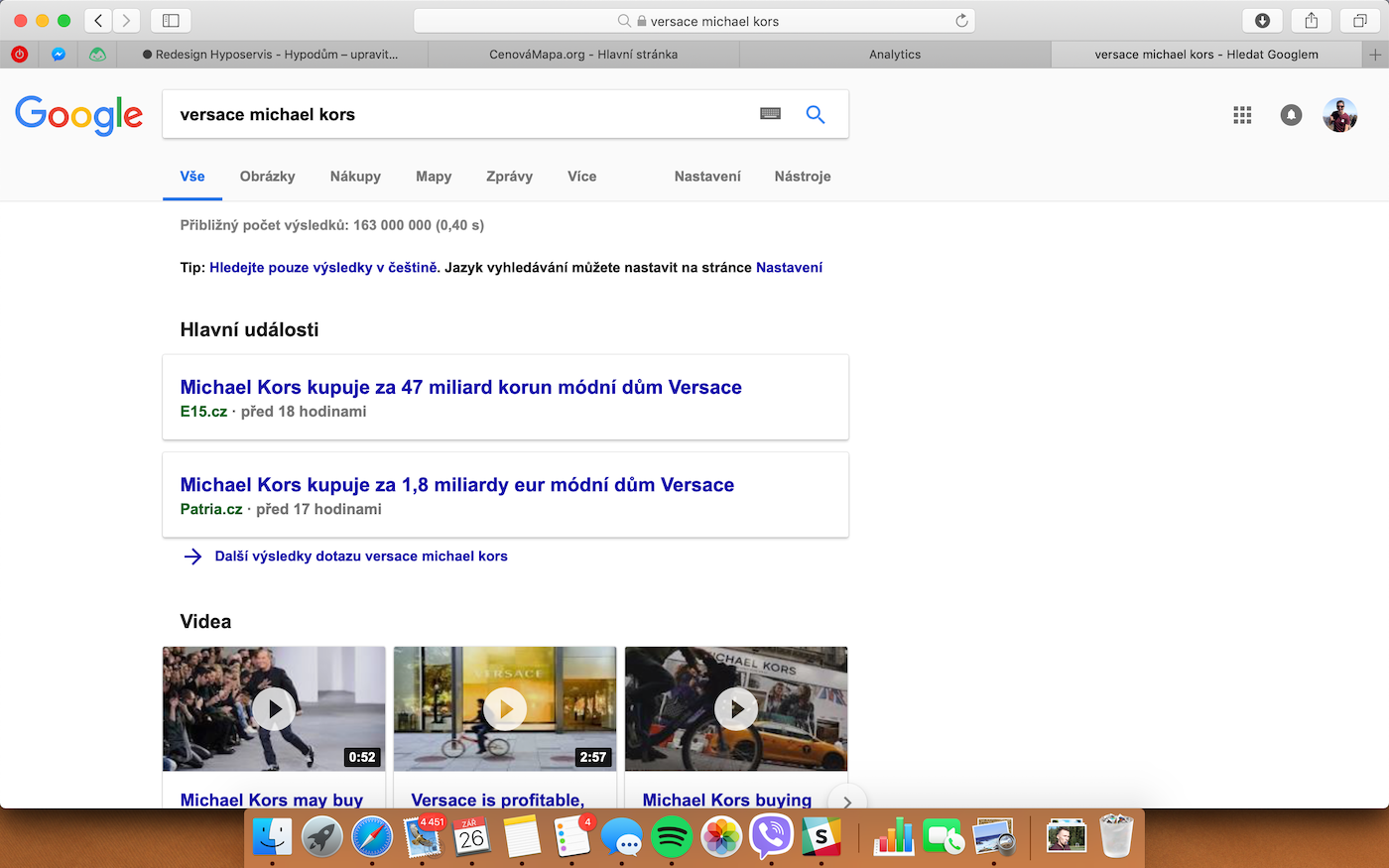This screenshot has height=868, width=1389.
Task: Open Nastavení search settings menu
Action: [x=707, y=177]
